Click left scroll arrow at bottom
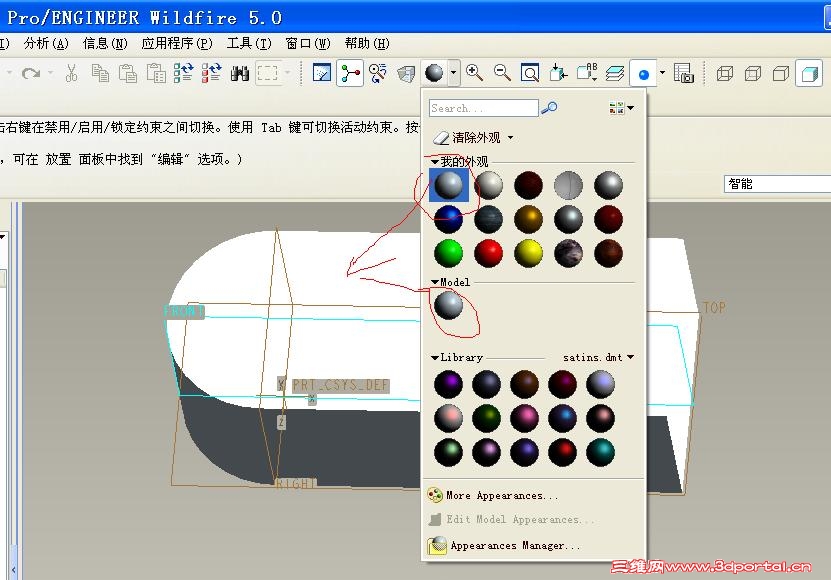Viewport: 831px width, 580px height. pos(14,570)
